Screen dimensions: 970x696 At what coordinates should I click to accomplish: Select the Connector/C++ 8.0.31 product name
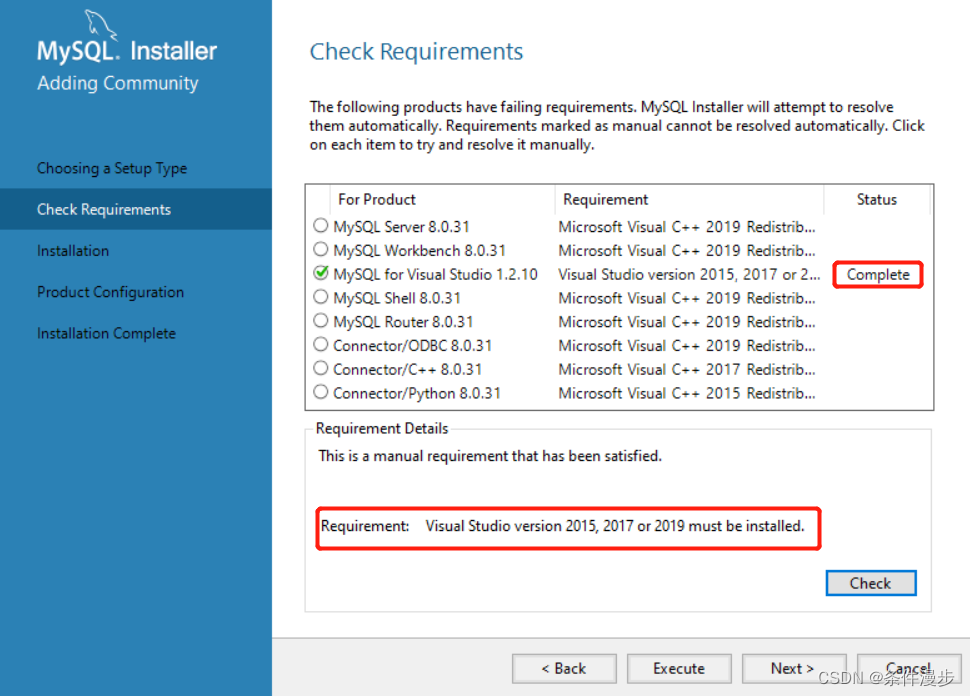408,369
